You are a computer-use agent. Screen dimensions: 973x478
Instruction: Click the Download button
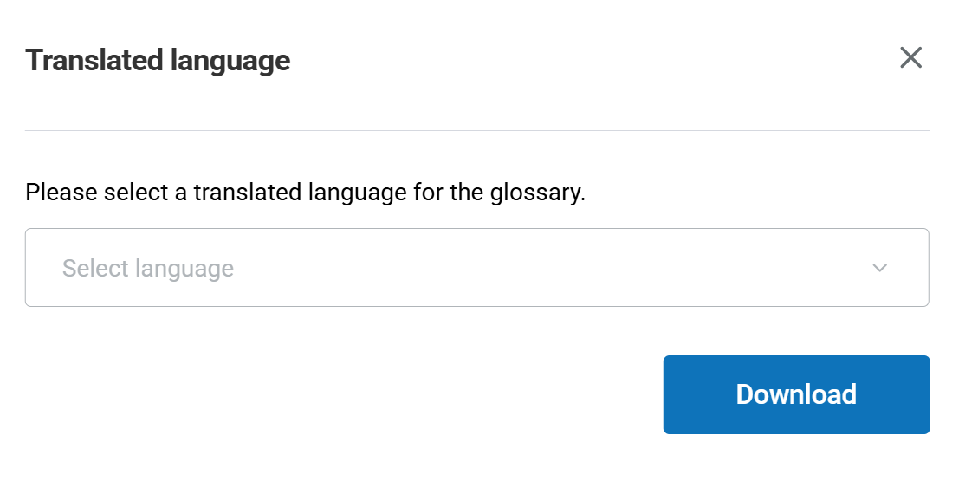(x=796, y=394)
